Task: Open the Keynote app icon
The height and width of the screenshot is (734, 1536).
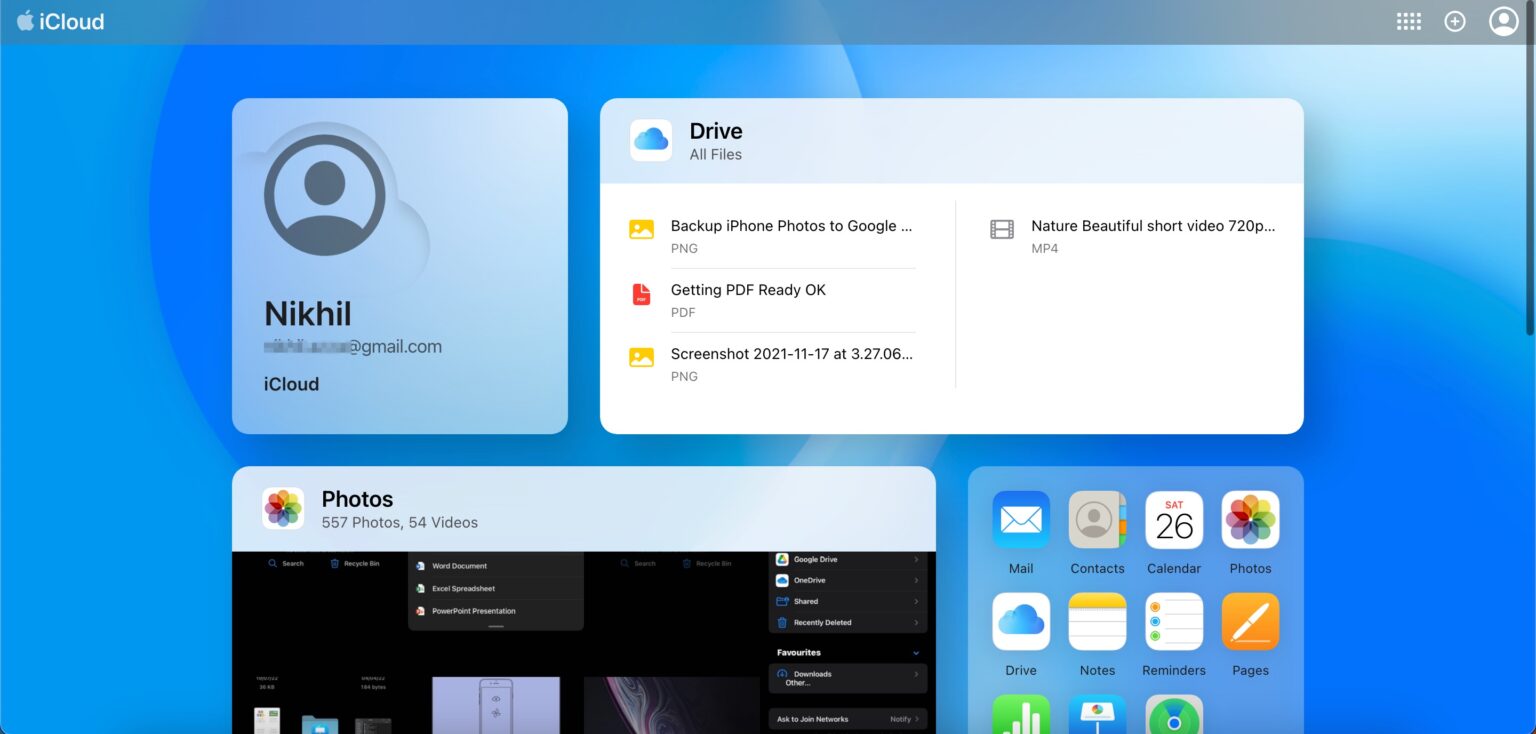Action: [1097, 716]
